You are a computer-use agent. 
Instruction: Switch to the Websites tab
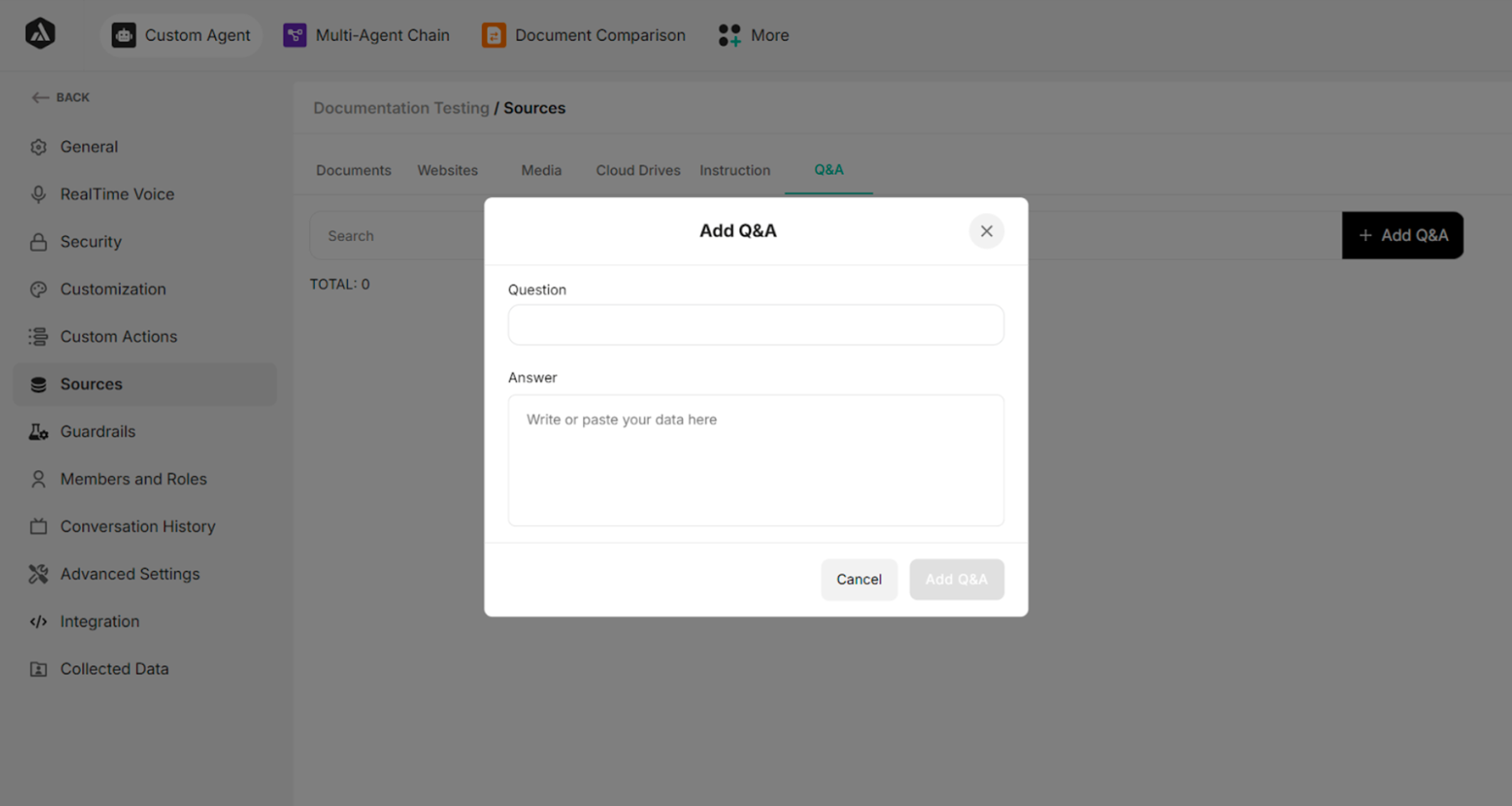pyautogui.click(x=447, y=170)
